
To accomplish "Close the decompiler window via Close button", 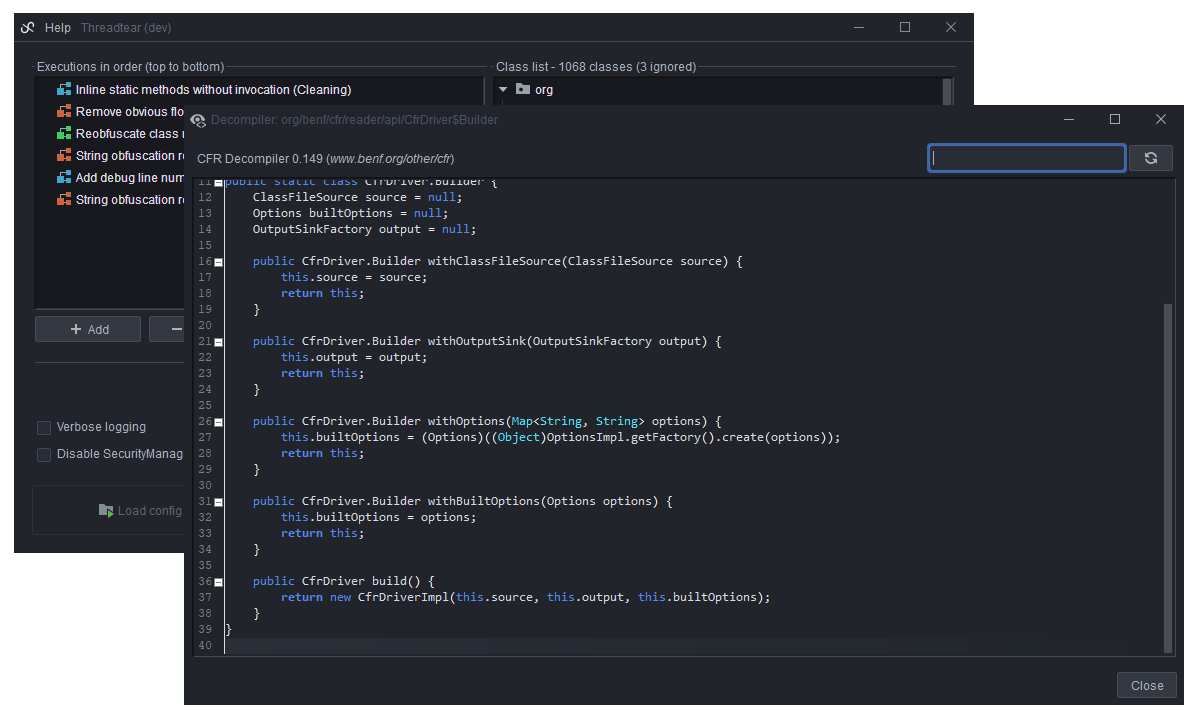I will coord(1146,685).
